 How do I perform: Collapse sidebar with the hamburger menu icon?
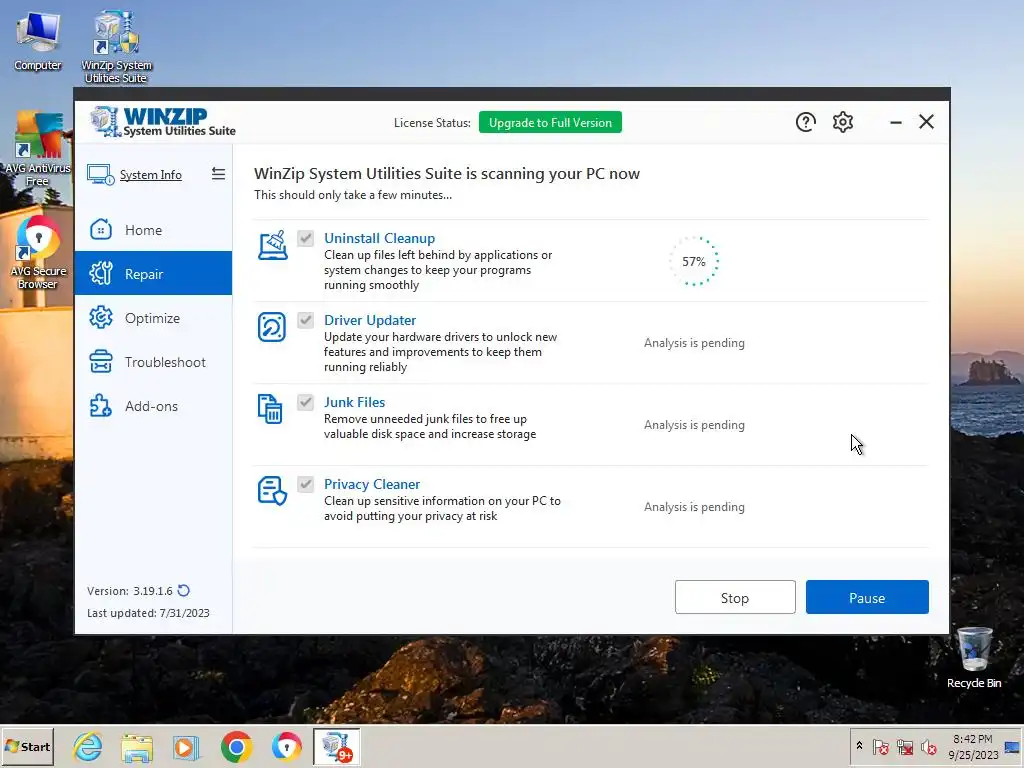click(x=218, y=174)
